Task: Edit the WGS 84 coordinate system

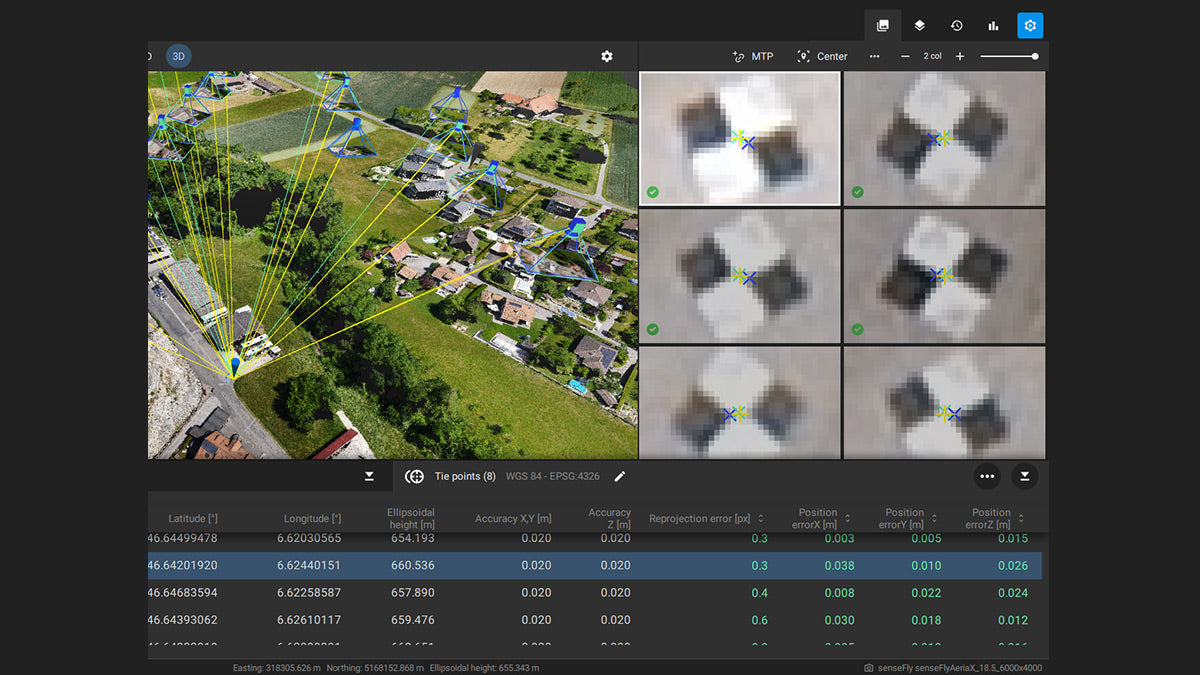Action: (620, 477)
